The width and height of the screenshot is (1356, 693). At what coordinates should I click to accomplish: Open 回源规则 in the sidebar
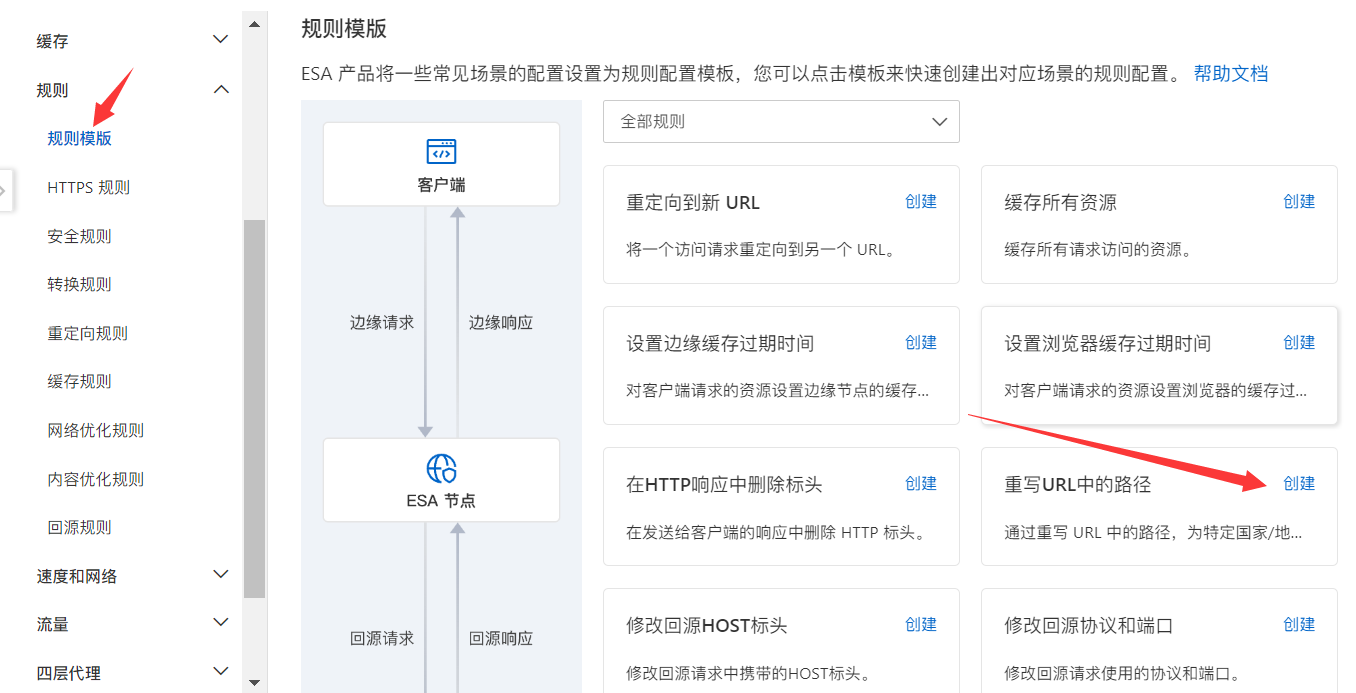80,527
